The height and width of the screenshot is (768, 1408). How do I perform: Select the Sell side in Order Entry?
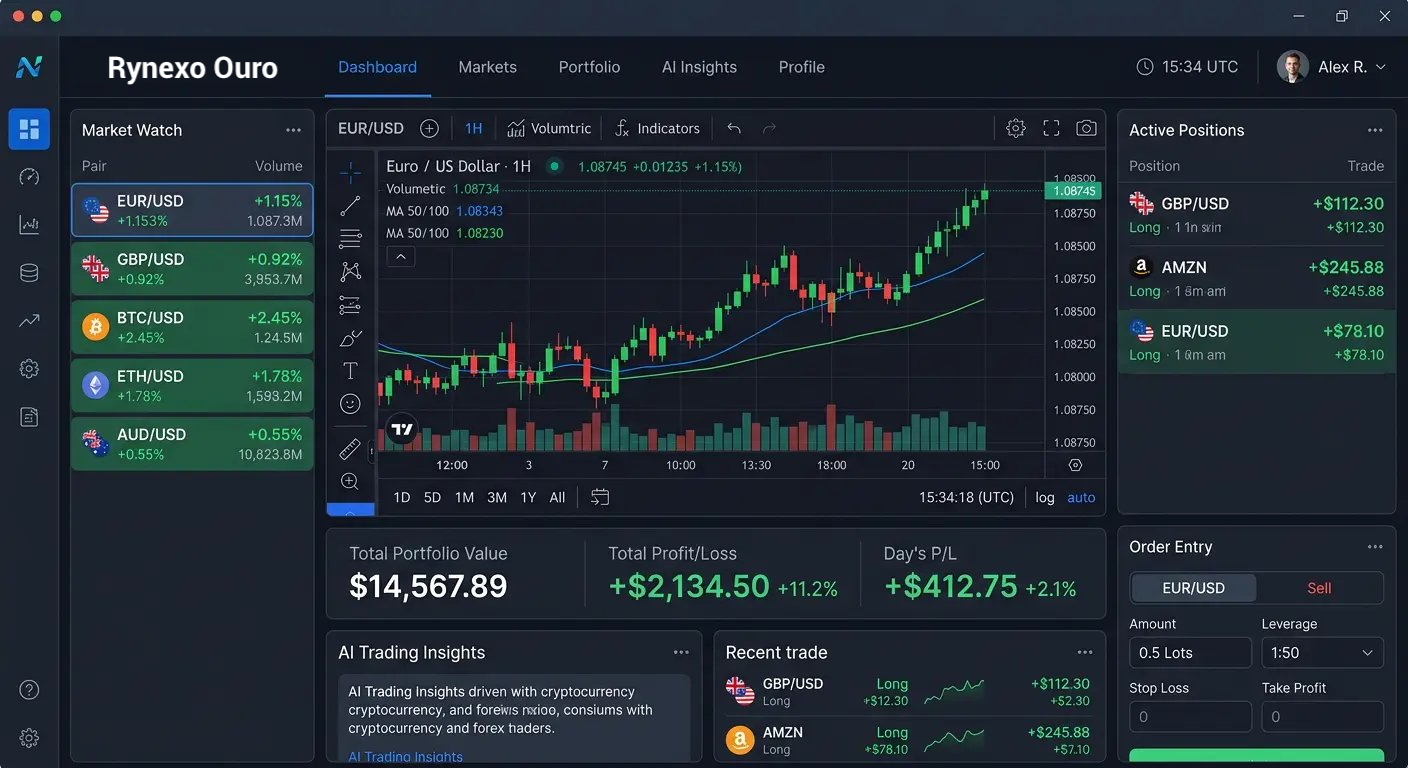tap(1319, 588)
